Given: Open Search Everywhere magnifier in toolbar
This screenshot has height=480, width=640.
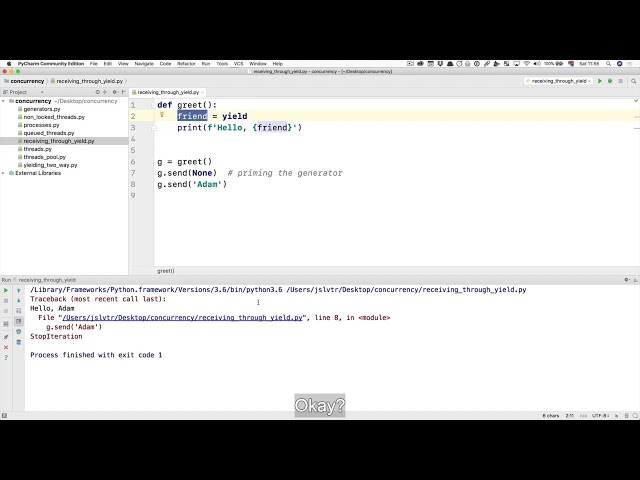Looking at the screenshot, I should 633,81.
